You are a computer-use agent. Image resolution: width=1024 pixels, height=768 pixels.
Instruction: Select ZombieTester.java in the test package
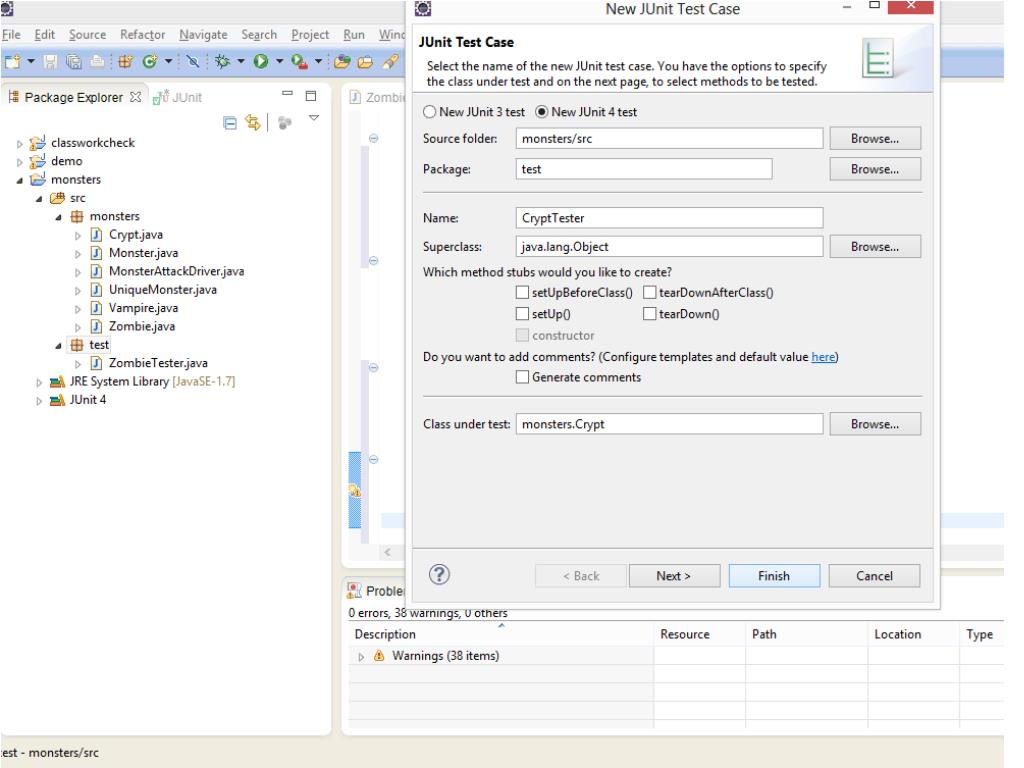(x=158, y=363)
